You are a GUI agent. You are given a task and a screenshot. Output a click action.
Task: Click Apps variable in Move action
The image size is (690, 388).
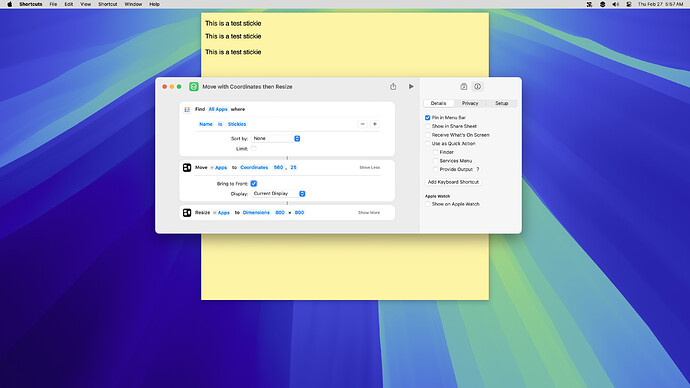point(219,168)
